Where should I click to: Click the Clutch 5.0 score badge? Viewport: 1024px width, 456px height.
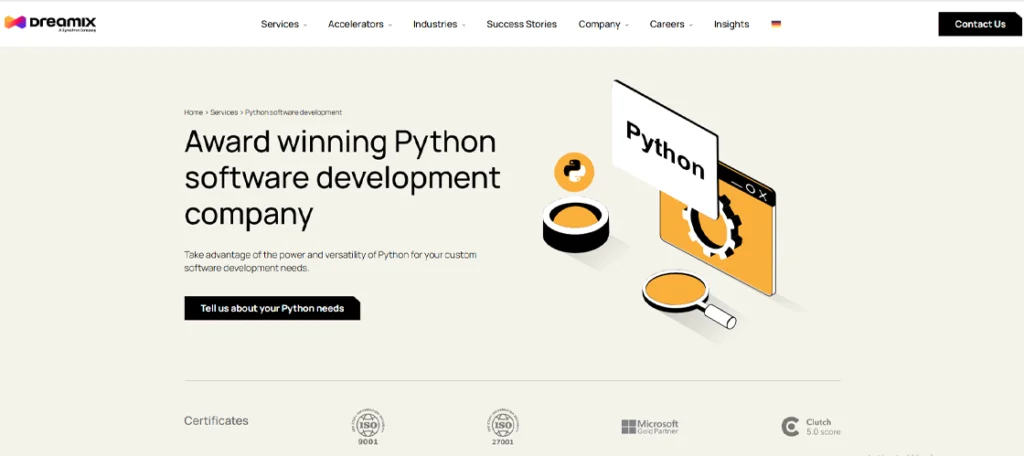pos(811,427)
